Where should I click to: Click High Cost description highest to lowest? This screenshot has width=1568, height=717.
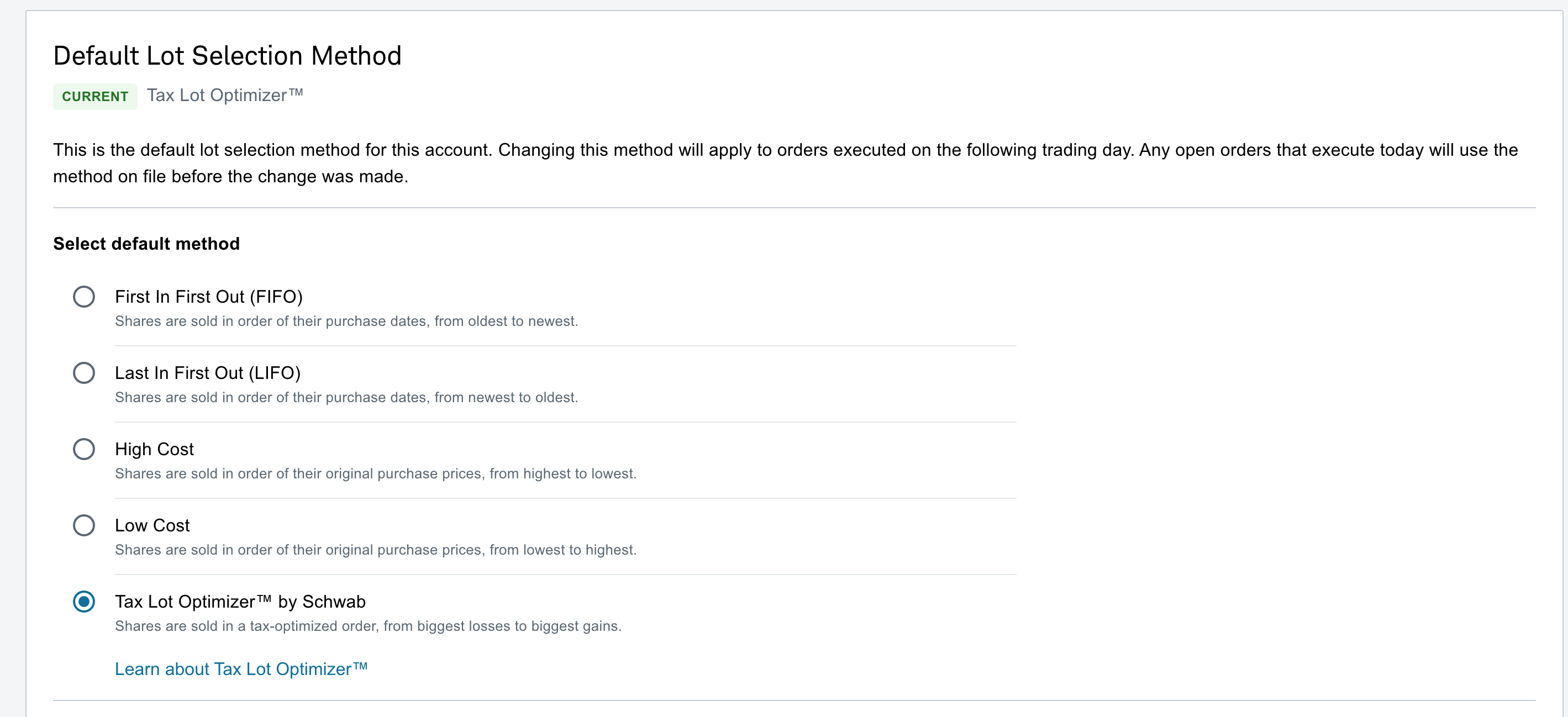coord(375,473)
